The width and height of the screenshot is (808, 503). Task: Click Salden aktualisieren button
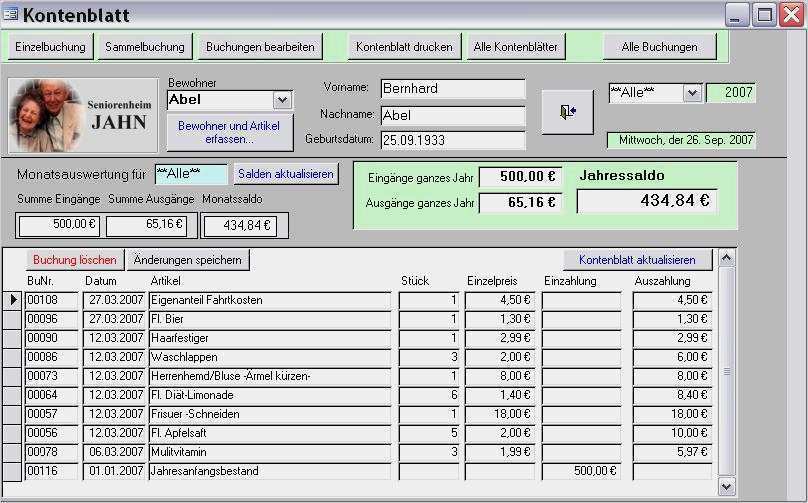click(x=286, y=174)
